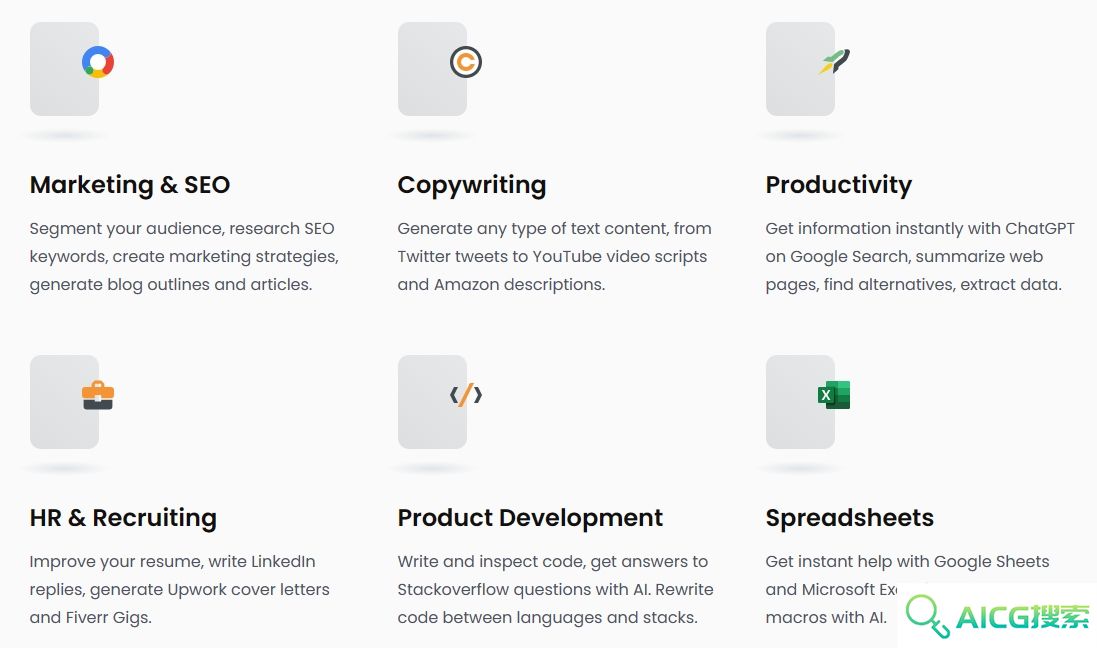1097x648 pixels.
Task: Select the Productivity heading
Action: [839, 185]
